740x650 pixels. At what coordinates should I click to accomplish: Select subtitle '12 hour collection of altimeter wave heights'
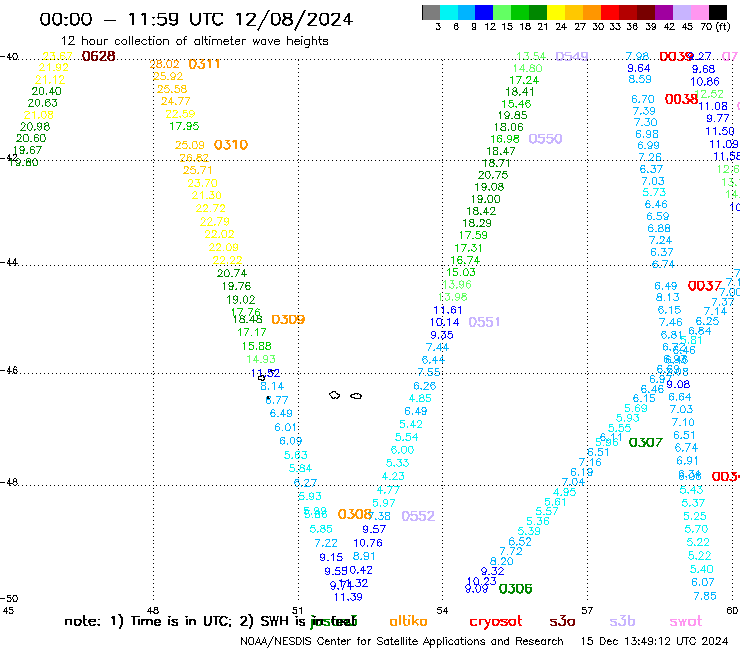pos(194,41)
